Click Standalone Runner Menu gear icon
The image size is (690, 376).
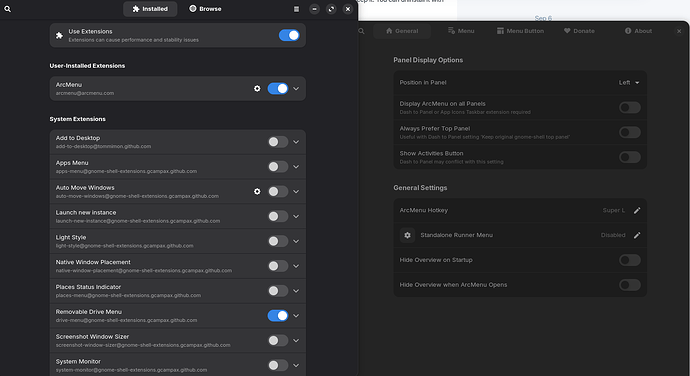tap(407, 235)
